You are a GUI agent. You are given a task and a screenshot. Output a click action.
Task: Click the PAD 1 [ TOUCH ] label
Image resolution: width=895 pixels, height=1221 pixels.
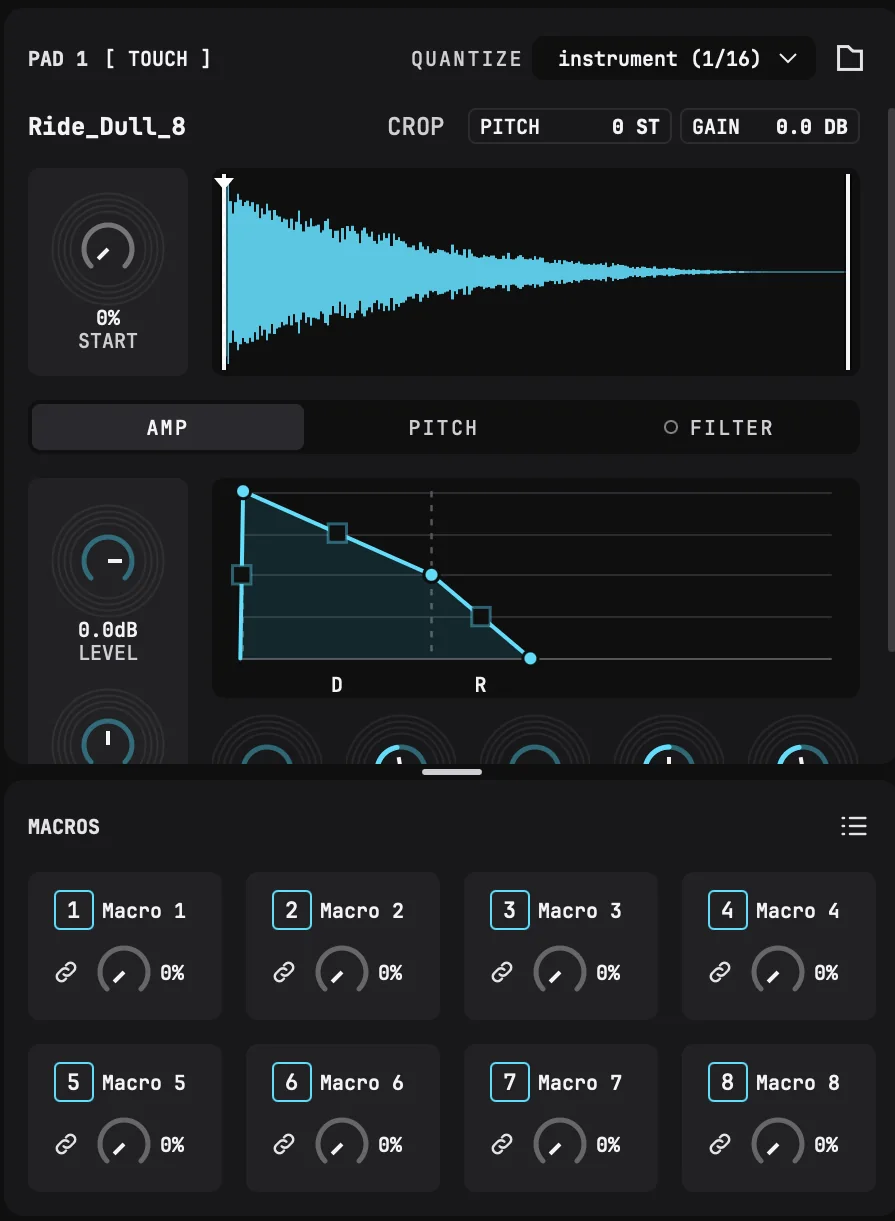pos(119,58)
